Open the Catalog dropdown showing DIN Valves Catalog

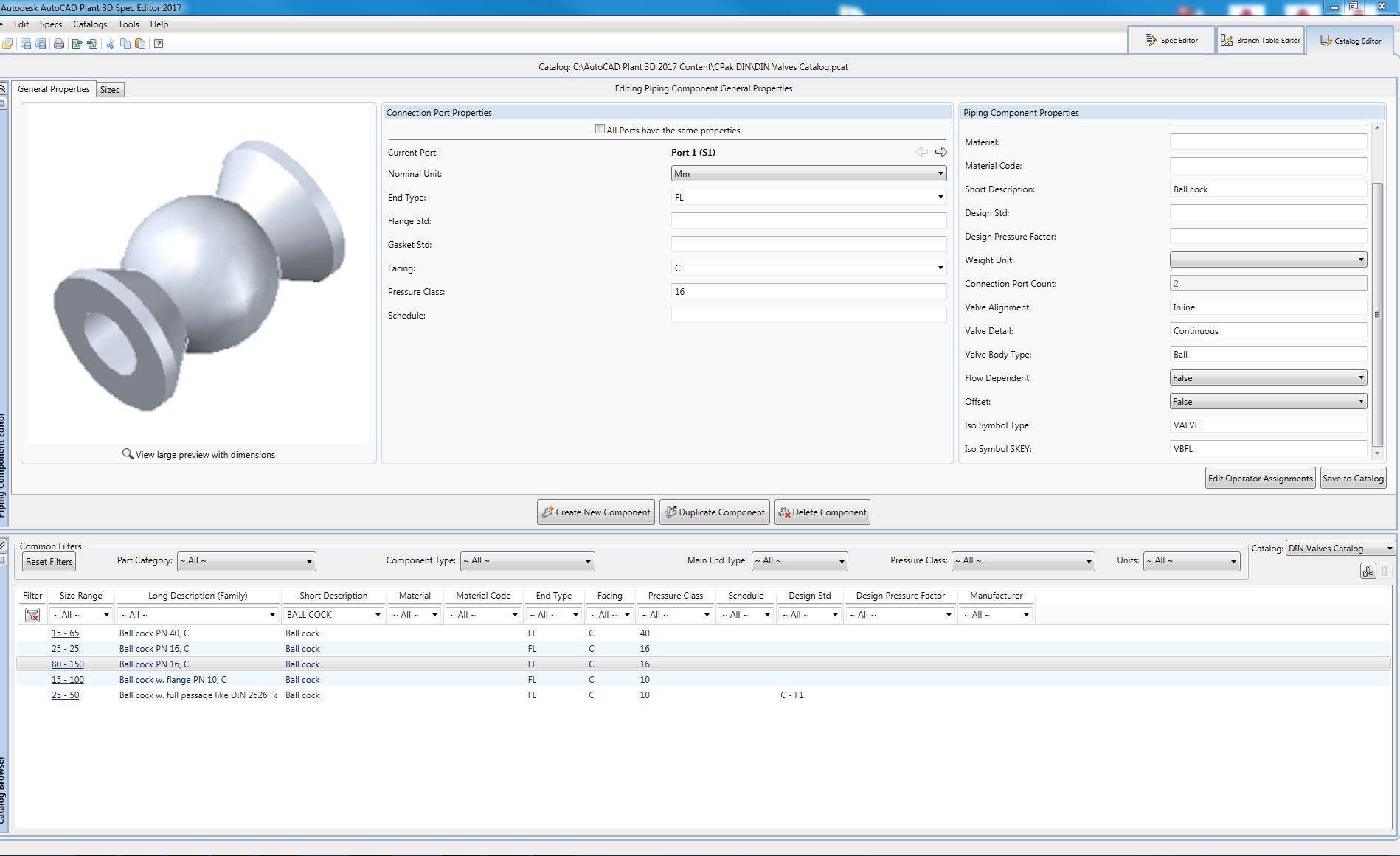pos(1340,549)
